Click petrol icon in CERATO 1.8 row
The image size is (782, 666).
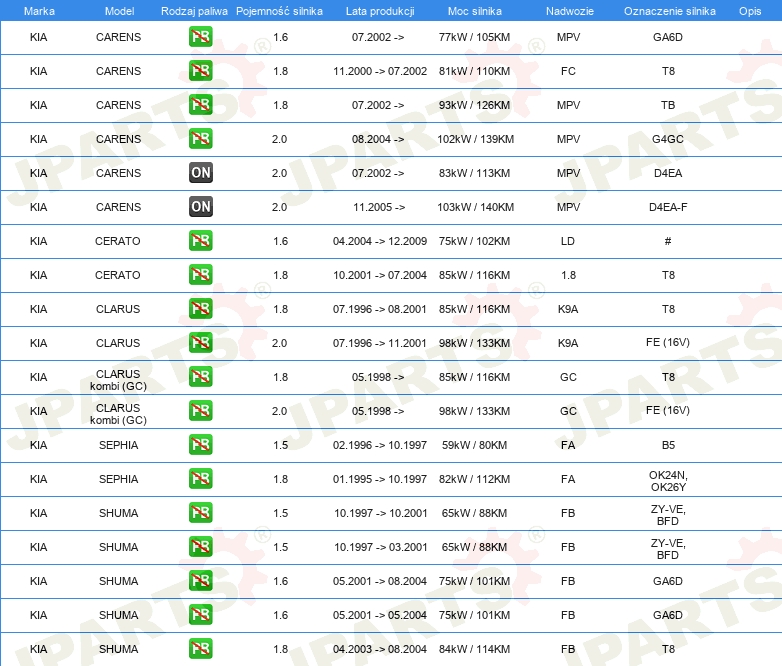pos(200,274)
